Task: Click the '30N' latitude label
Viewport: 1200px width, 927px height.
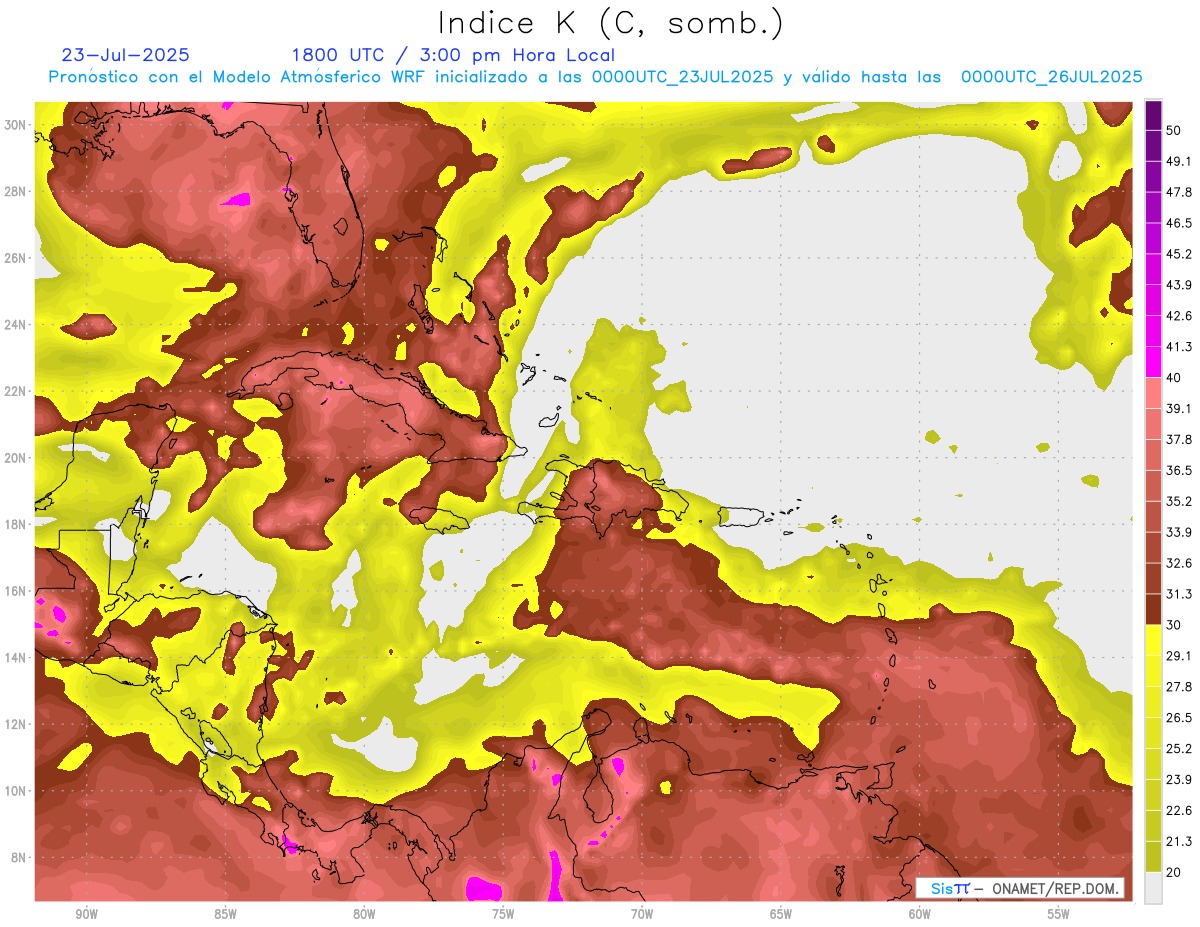Action: [x=15, y=125]
